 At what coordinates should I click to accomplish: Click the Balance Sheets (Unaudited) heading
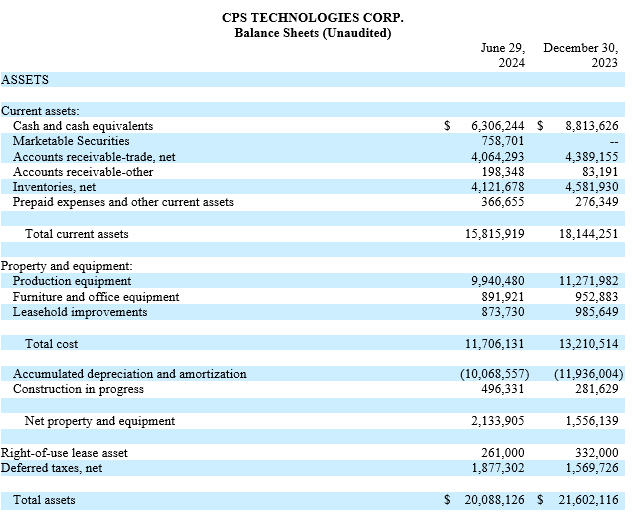(312, 33)
